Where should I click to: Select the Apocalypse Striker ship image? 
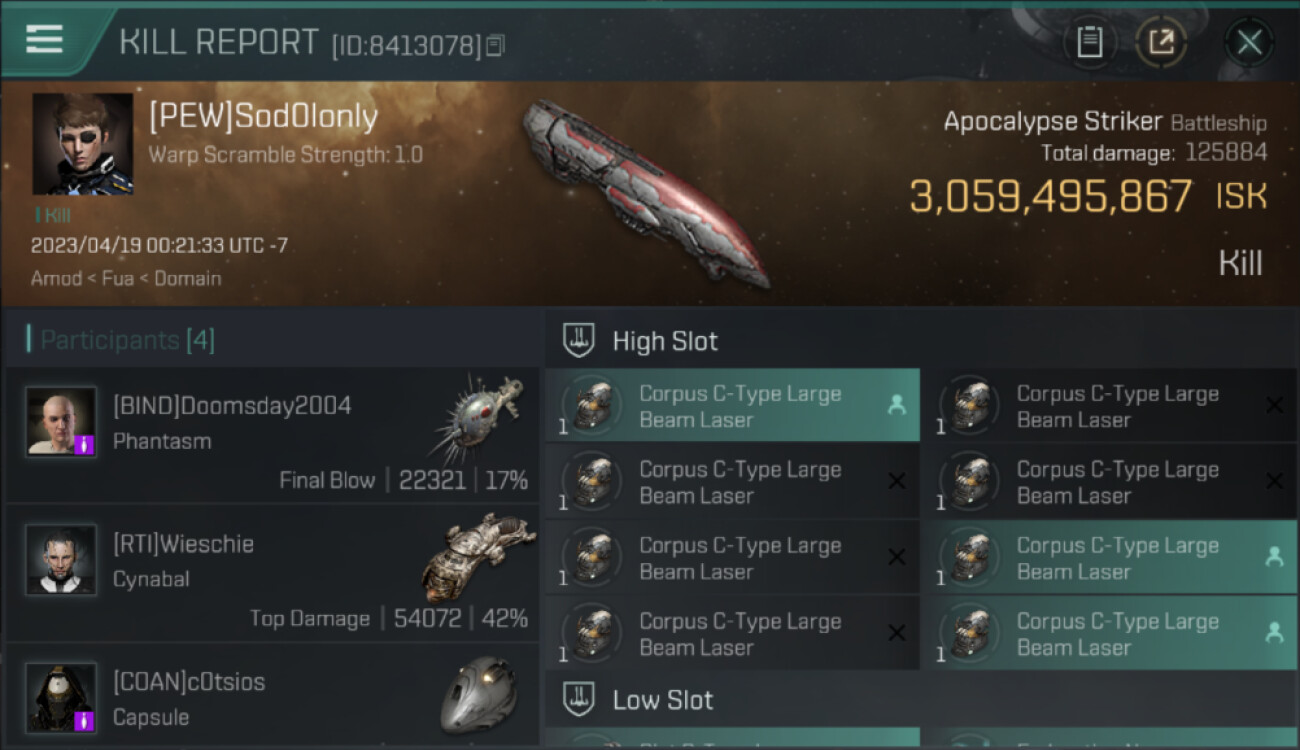[x=646, y=193]
